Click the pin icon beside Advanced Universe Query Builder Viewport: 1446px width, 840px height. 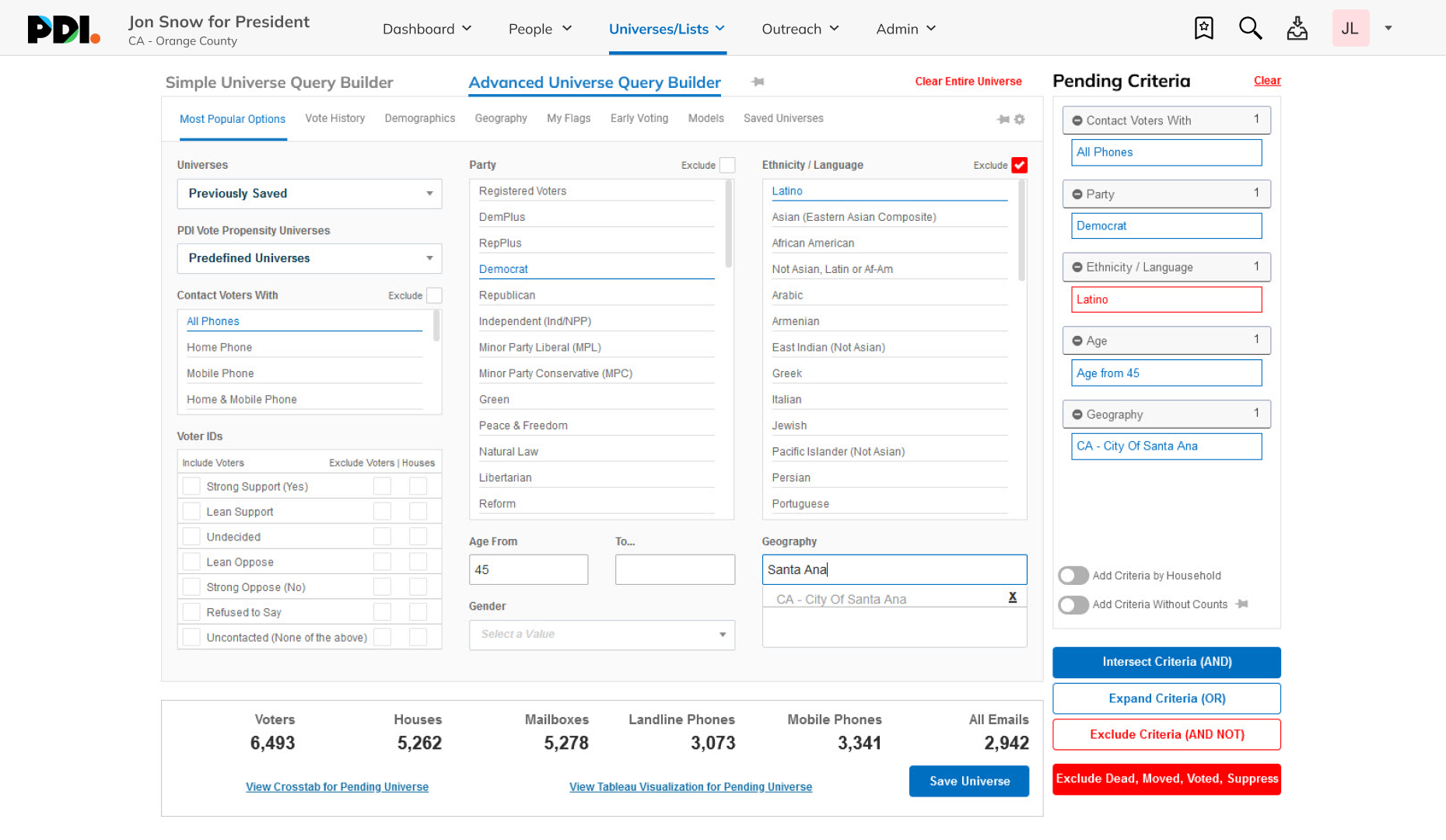(x=758, y=82)
